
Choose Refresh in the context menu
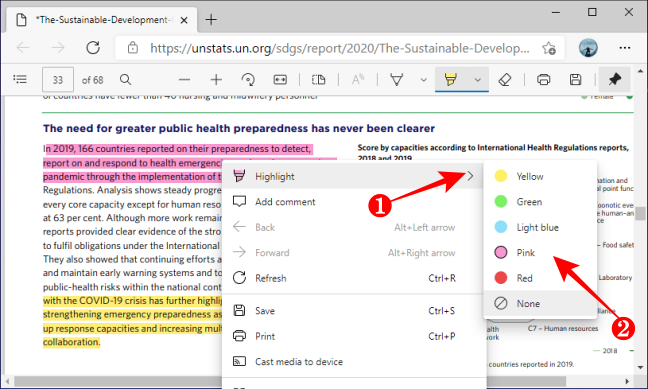coord(353,278)
